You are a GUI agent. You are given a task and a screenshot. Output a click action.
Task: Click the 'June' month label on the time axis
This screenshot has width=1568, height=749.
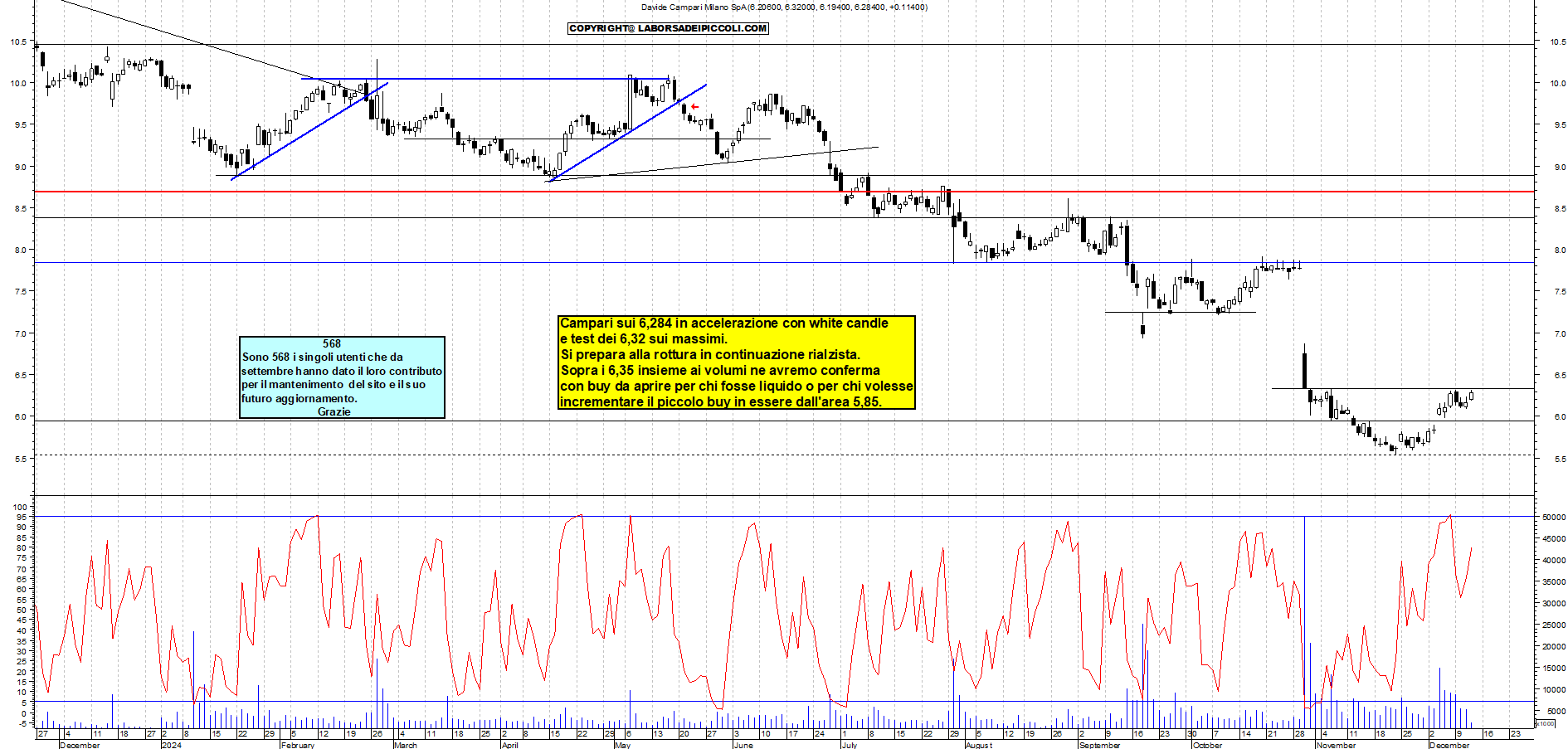click(743, 745)
